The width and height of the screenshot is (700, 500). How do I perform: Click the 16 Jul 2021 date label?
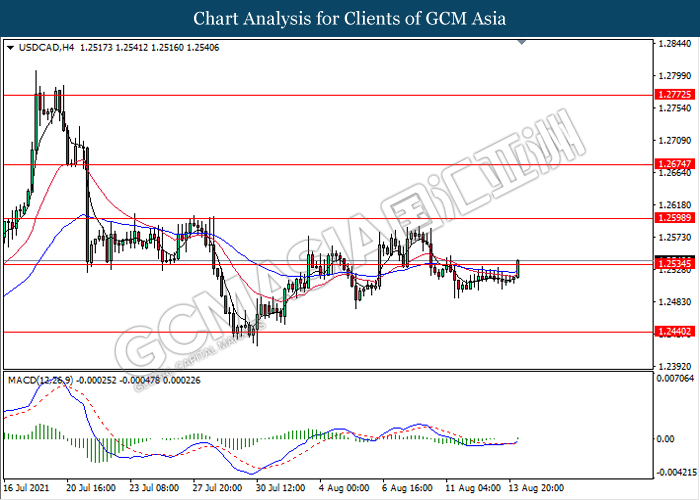(26, 488)
